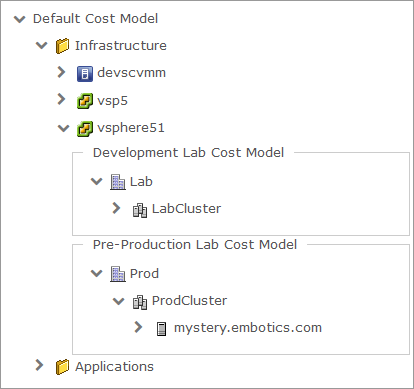Click the ProdCluster cluster icon

(140, 302)
